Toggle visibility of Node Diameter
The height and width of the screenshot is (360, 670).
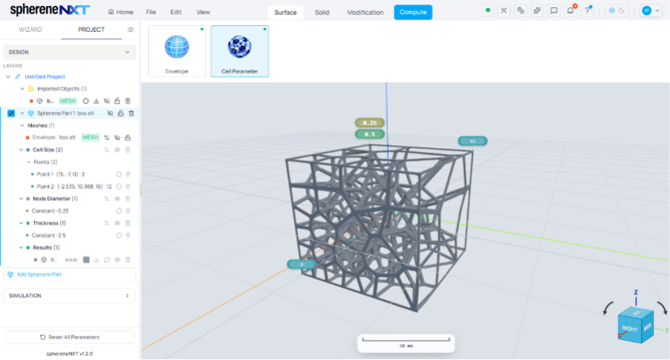click(117, 199)
